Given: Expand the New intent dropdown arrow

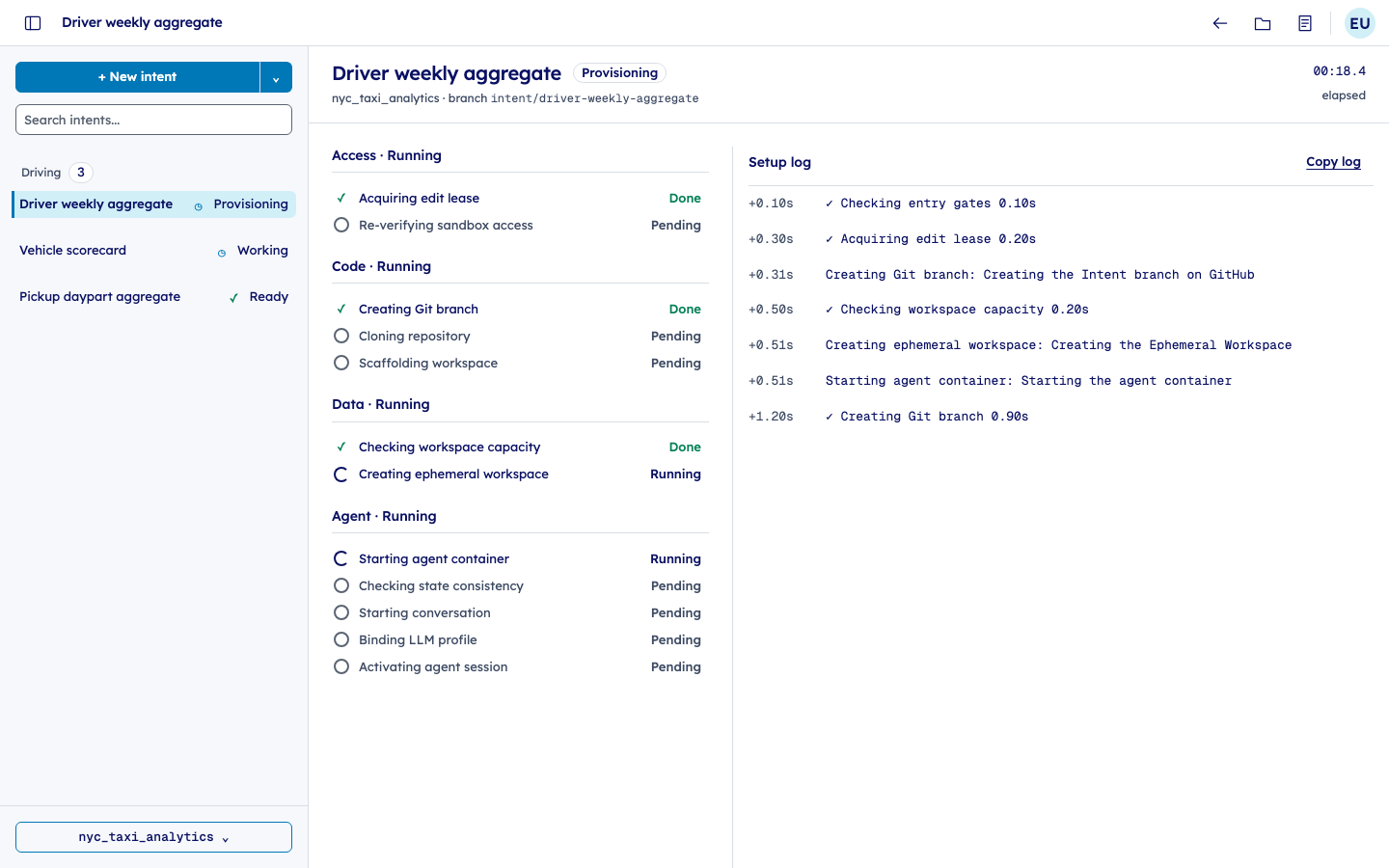Looking at the screenshot, I should [x=276, y=77].
